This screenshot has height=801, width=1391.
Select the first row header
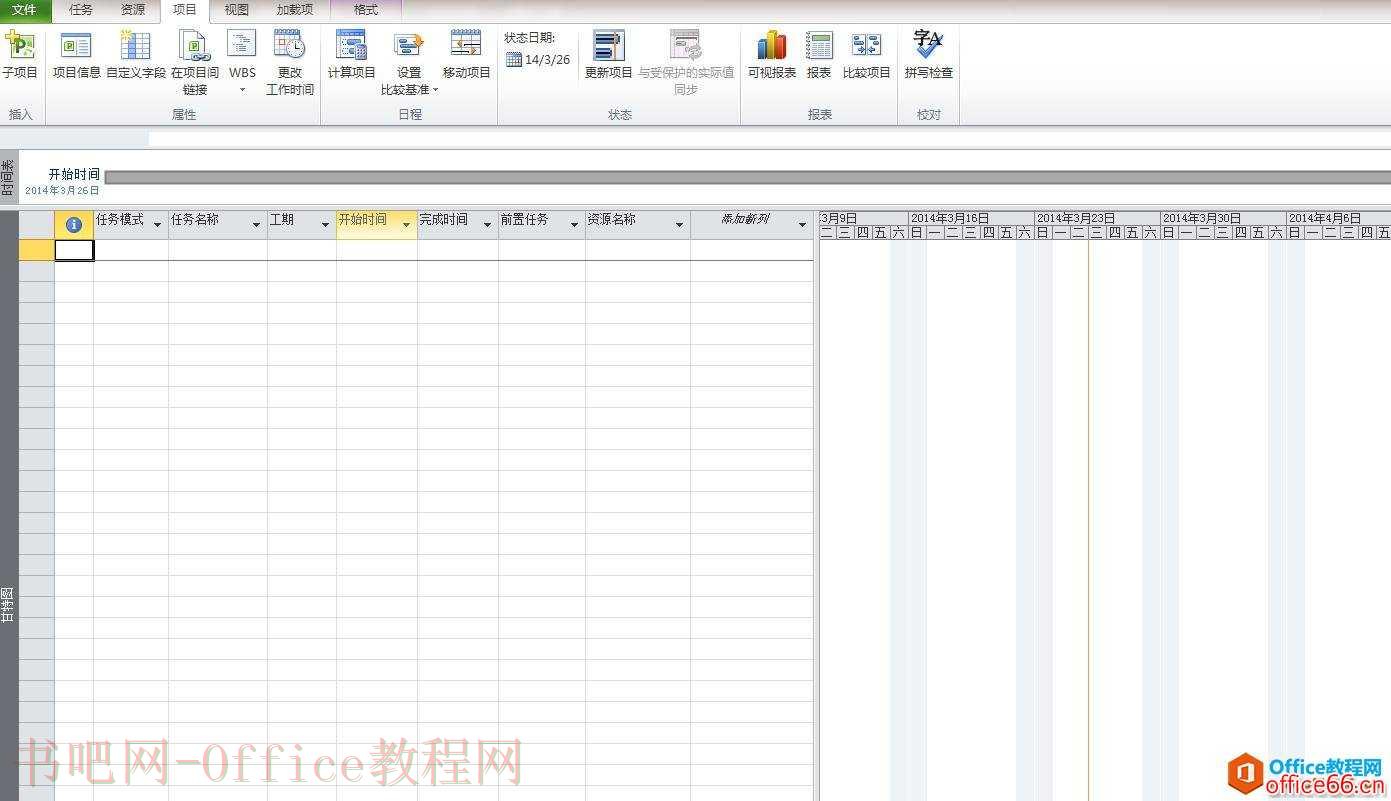click(37, 250)
